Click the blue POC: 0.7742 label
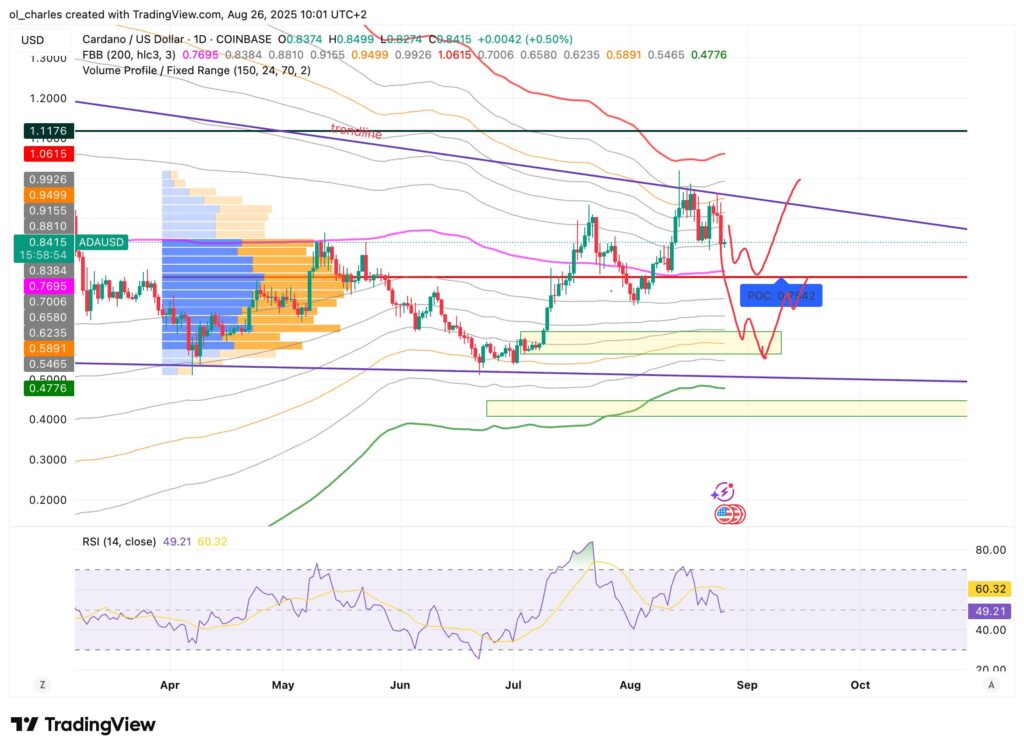 [x=782, y=295]
